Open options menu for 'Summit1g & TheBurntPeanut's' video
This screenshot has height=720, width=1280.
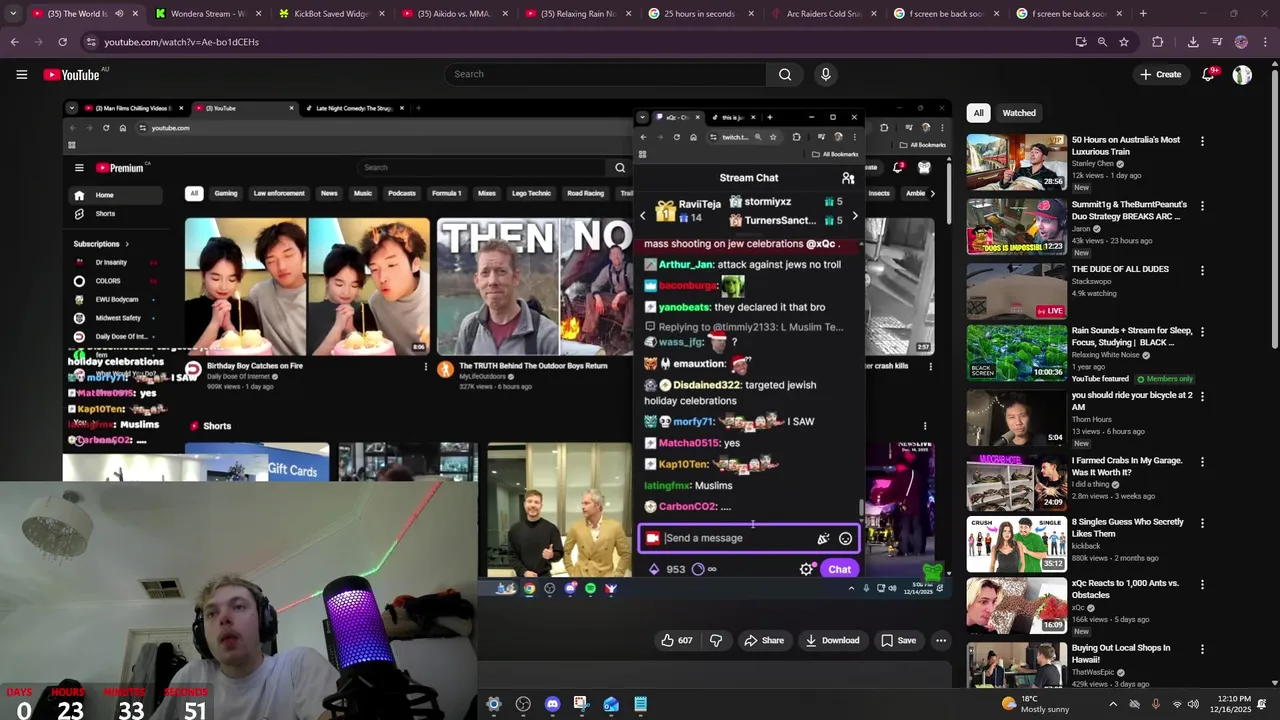point(1202,206)
